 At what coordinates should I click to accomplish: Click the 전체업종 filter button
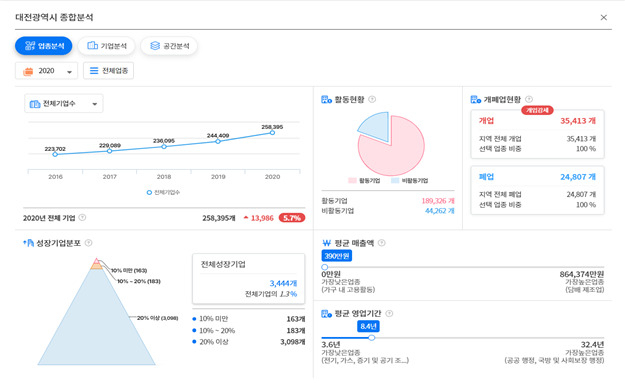point(108,71)
